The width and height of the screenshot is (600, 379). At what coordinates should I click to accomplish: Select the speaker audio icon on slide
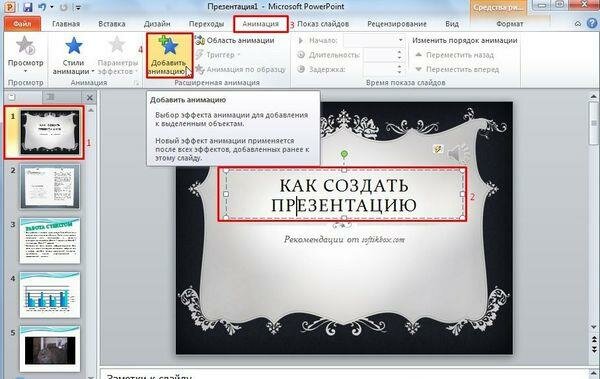pos(458,153)
